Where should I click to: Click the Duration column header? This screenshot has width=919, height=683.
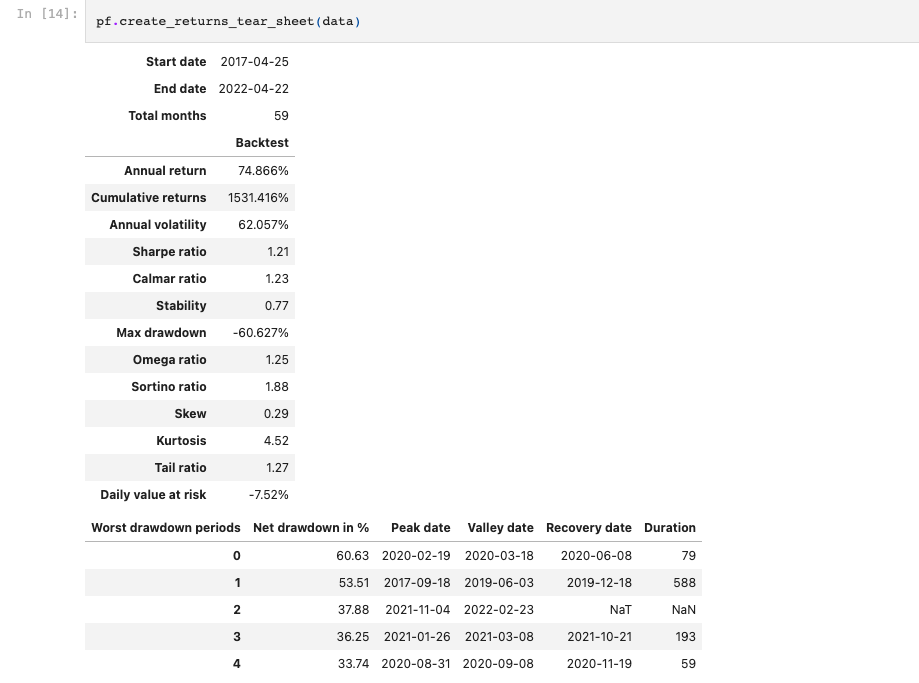click(x=670, y=527)
